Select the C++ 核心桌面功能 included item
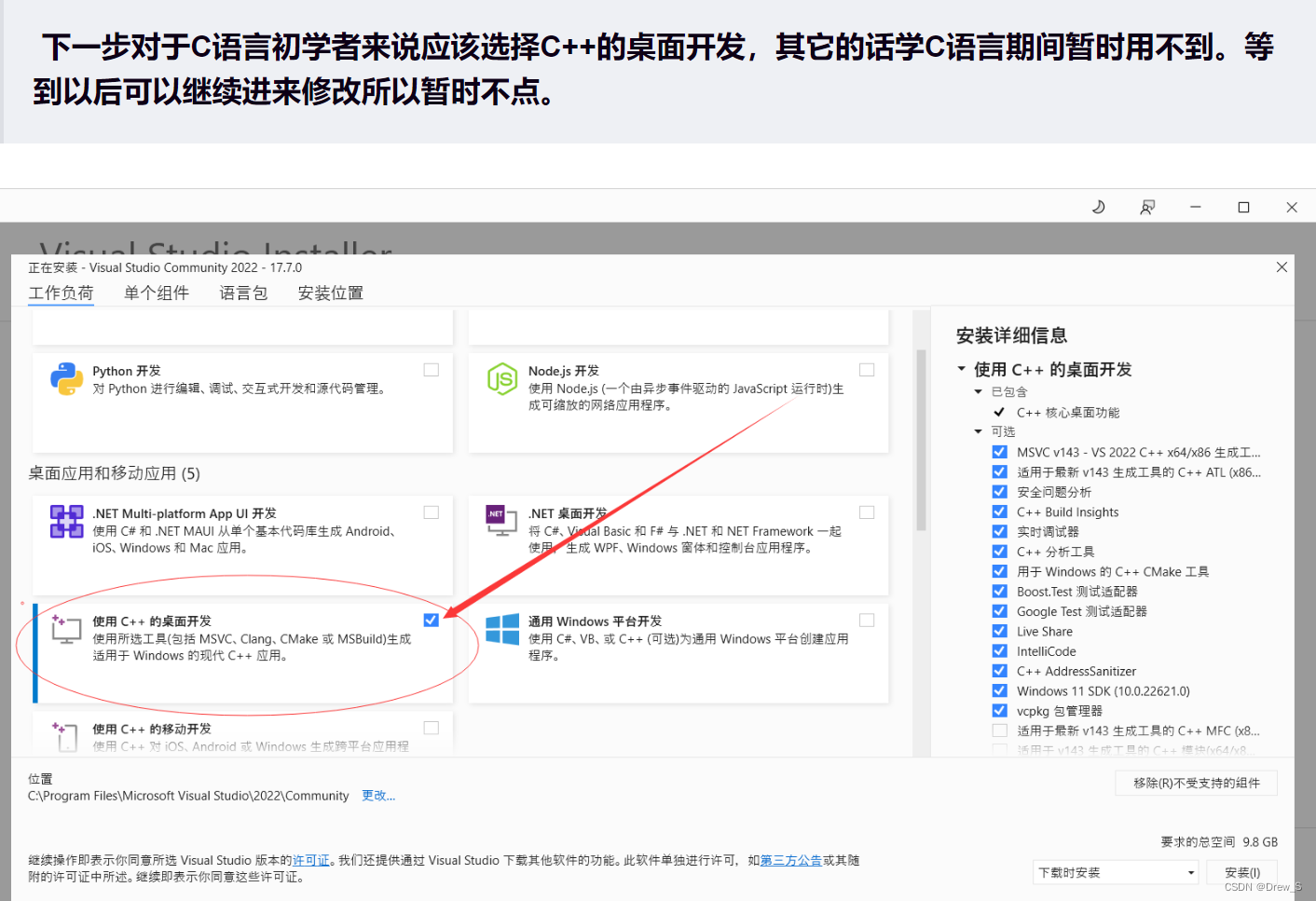The width and height of the screenshot is (1316, 901). coord(1068,412)
